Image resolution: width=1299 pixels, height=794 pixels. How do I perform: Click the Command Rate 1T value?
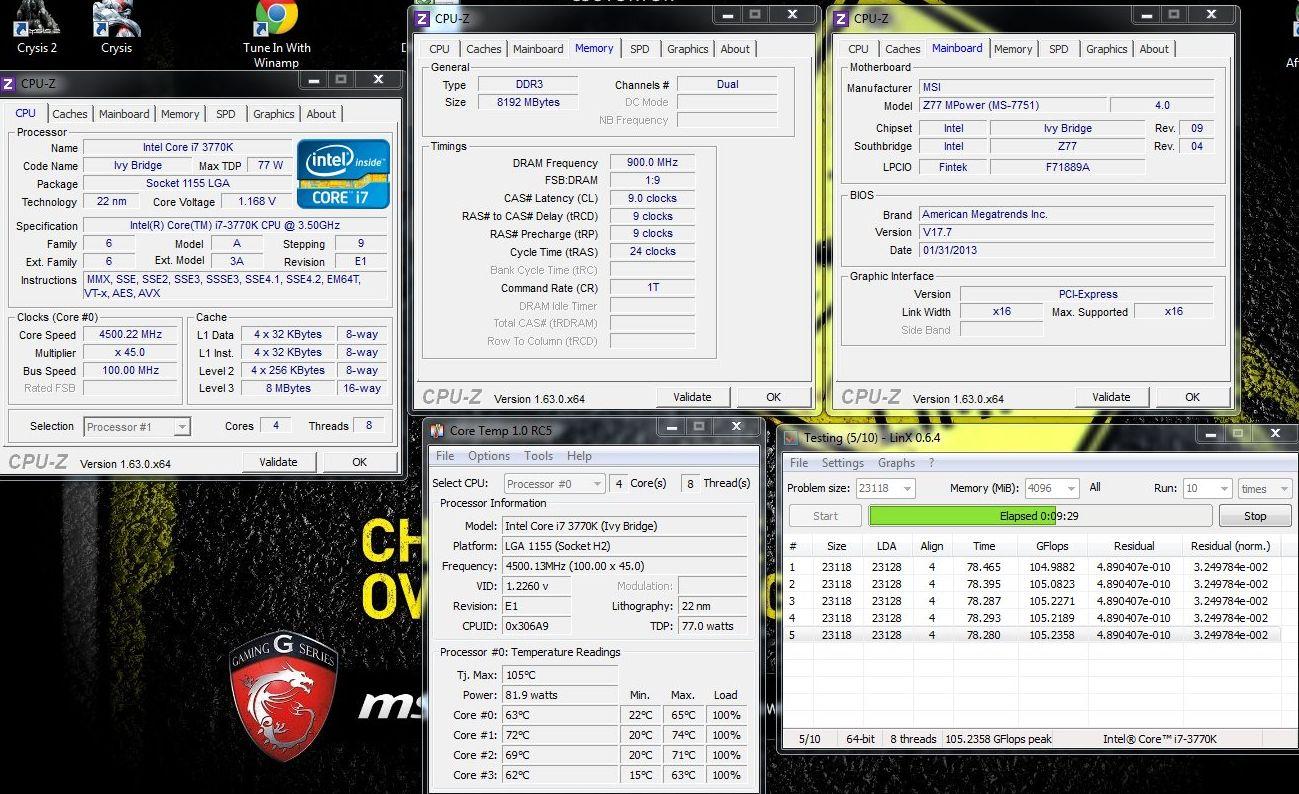[652, 288]
